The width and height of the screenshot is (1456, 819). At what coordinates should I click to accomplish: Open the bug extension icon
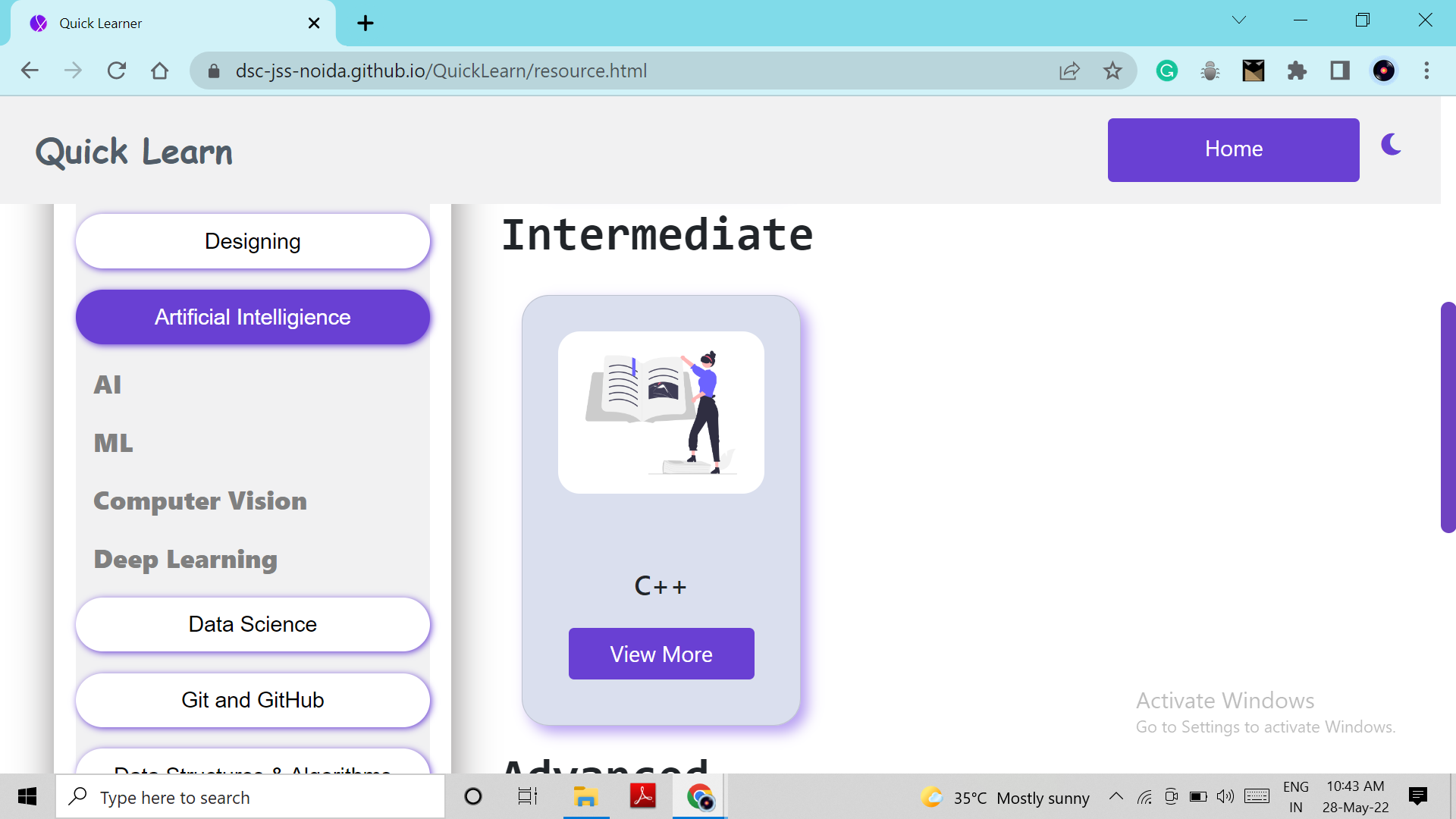1210,71
